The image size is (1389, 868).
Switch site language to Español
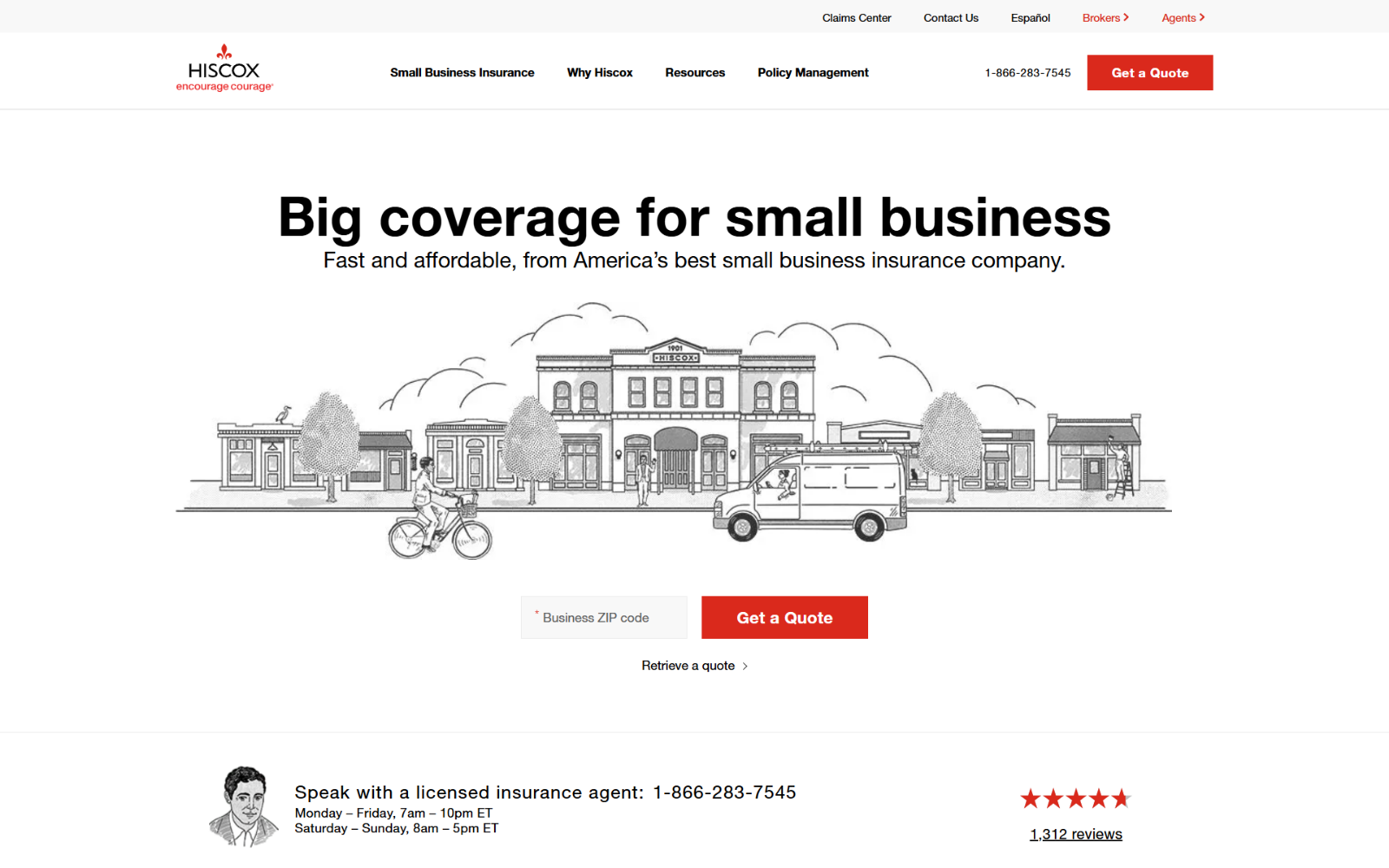[x=1030, y=18]
